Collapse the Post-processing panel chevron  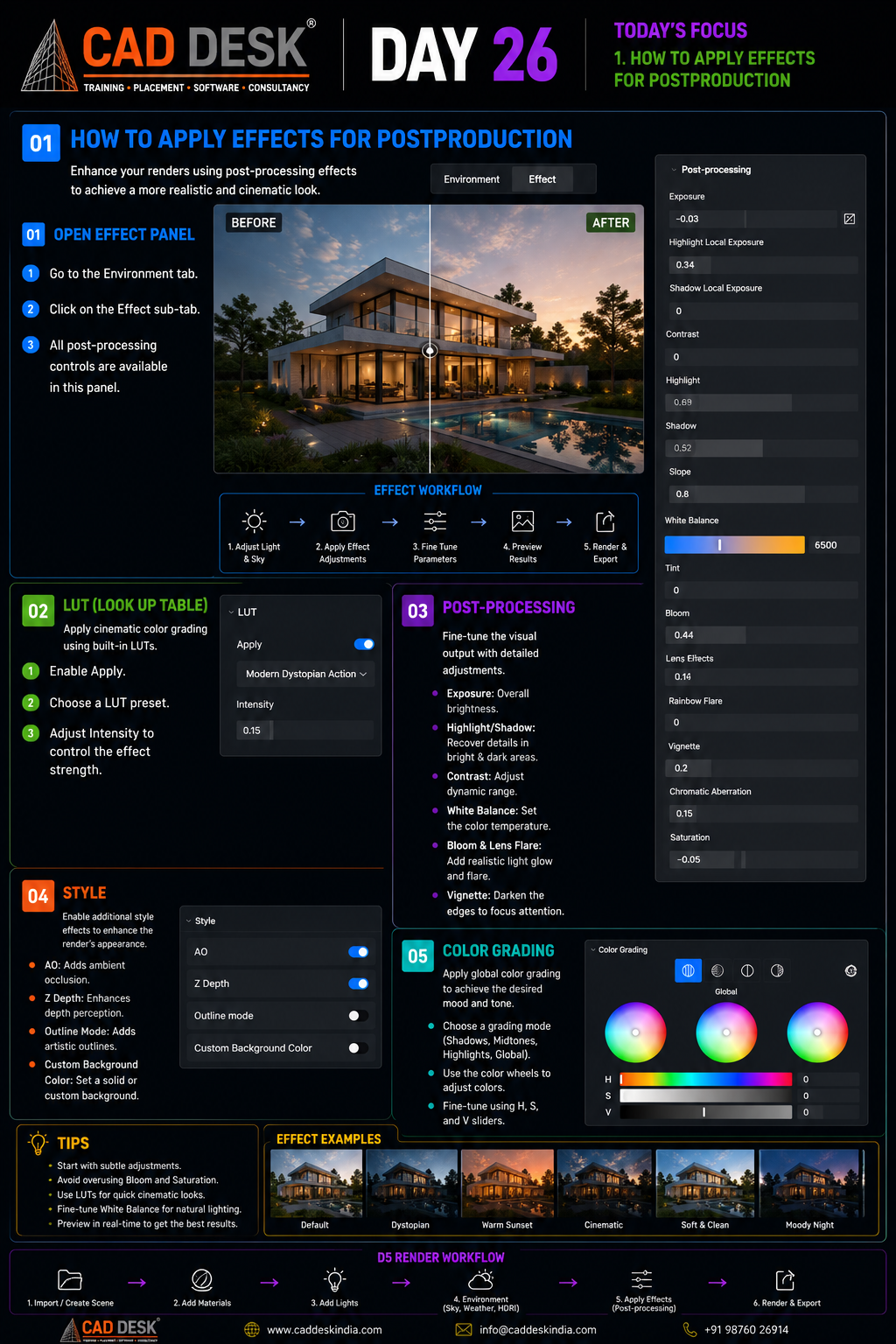674,170
